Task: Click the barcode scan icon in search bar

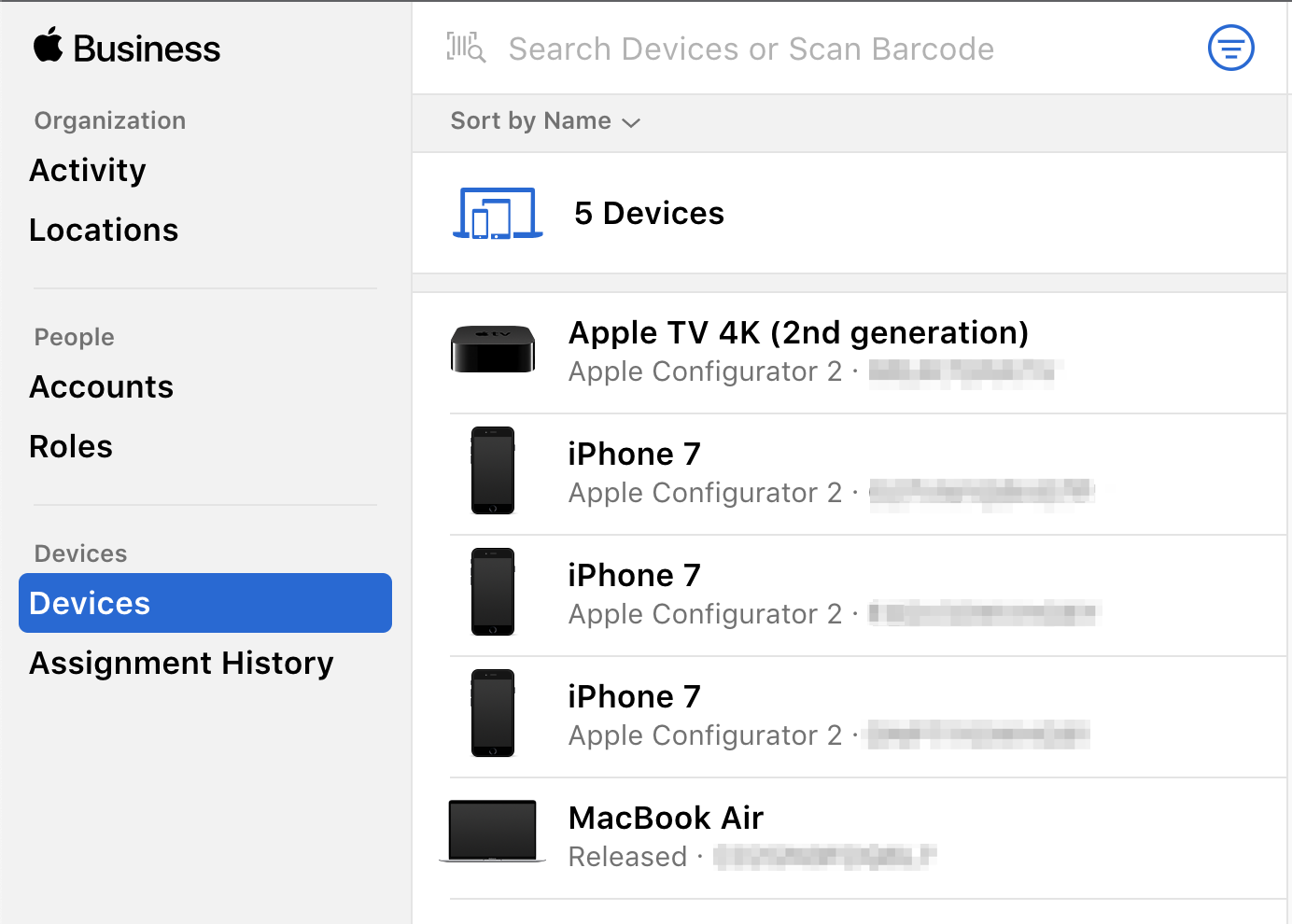Action: (x=466, y=48)
